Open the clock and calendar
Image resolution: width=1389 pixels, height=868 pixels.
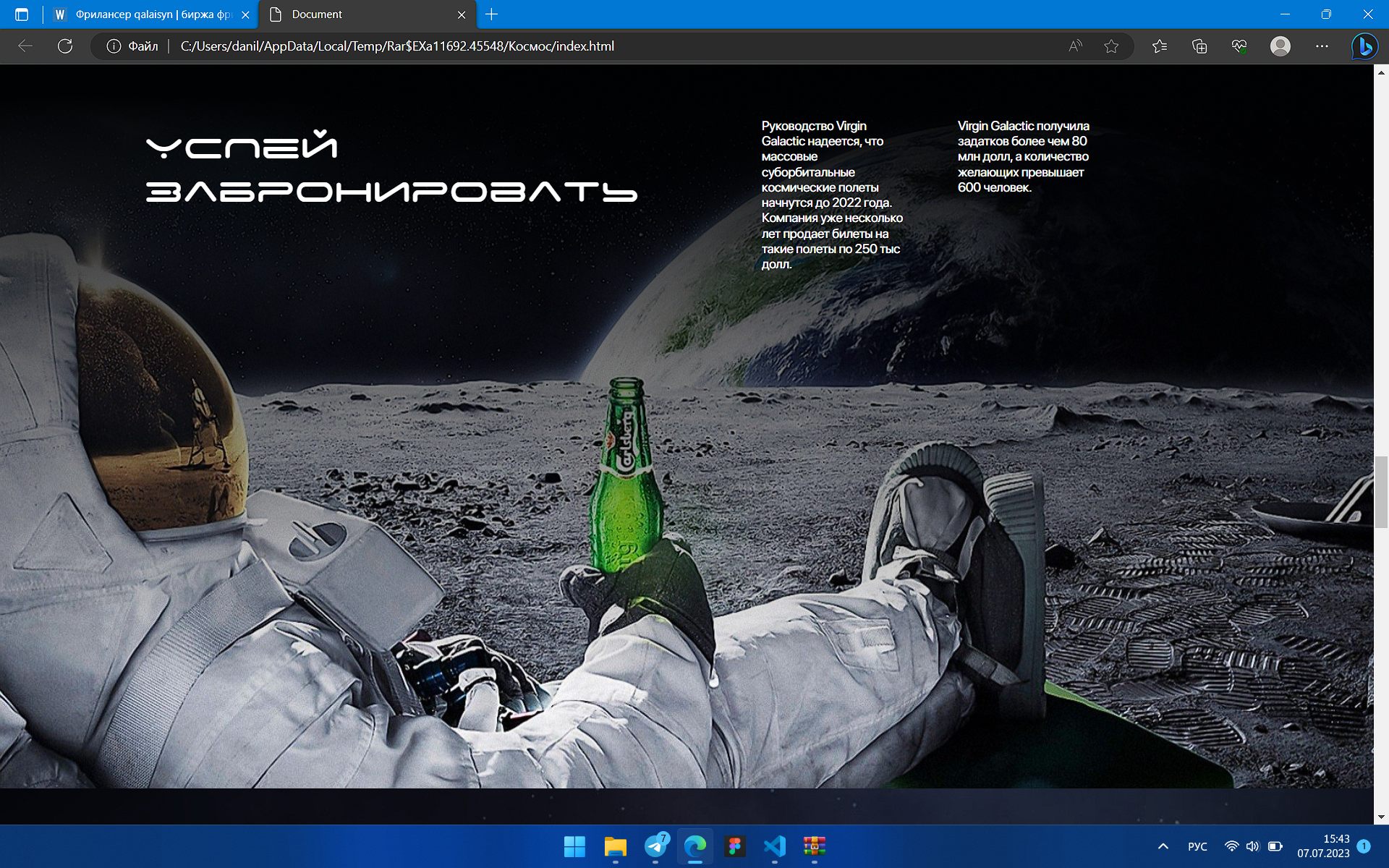click(1323, 846)
